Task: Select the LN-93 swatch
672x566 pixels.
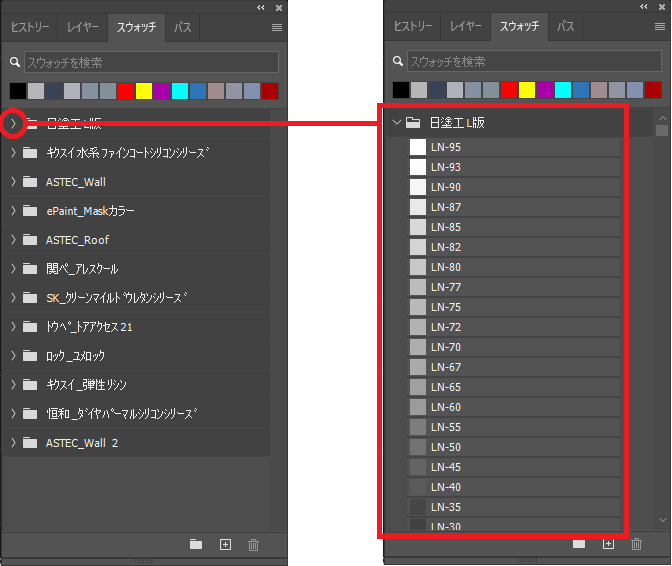Action: click(513, 167)
